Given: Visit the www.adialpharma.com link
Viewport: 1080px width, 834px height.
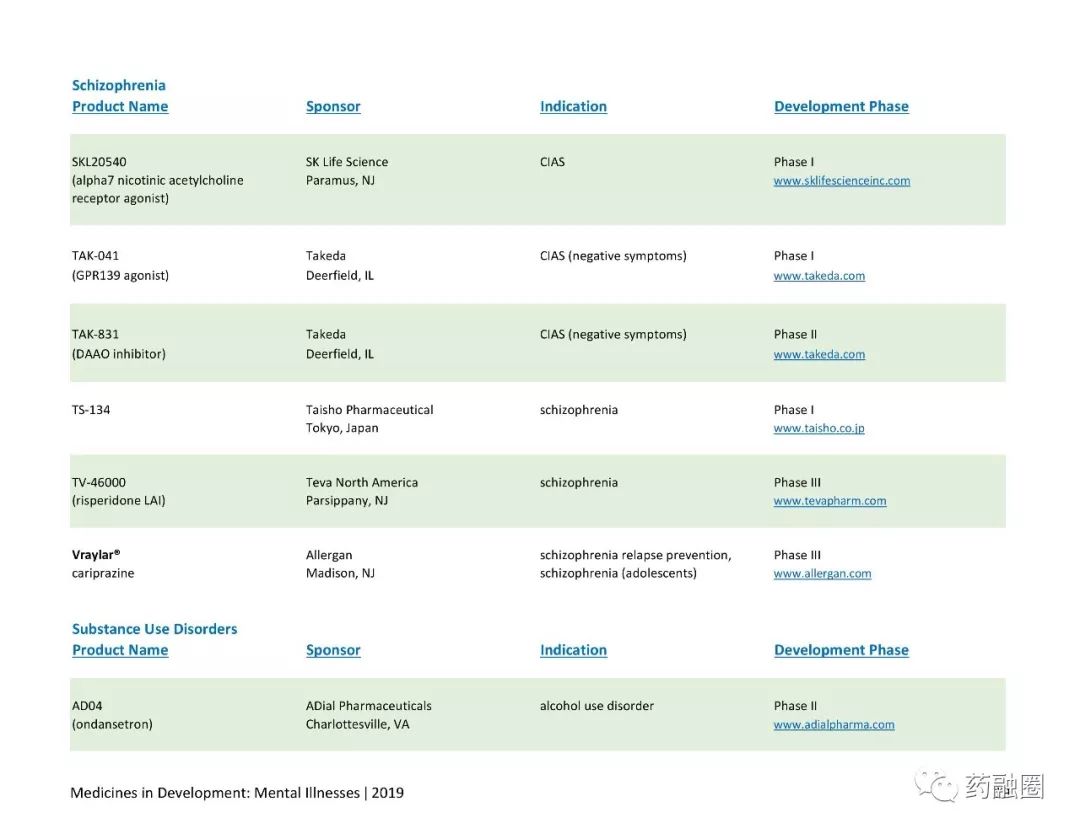Looking at the screenshot, I should point(834,724).
